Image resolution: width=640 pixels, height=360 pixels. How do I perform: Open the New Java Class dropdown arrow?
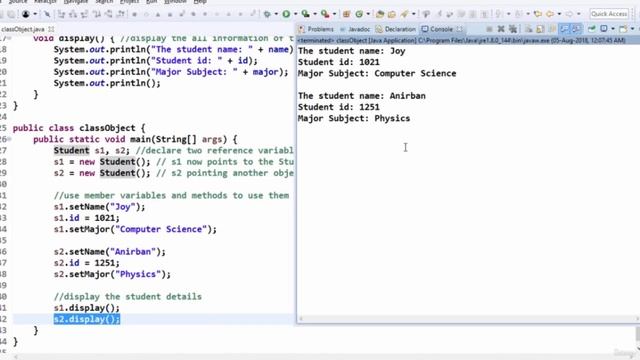click(x=368, y=14)
